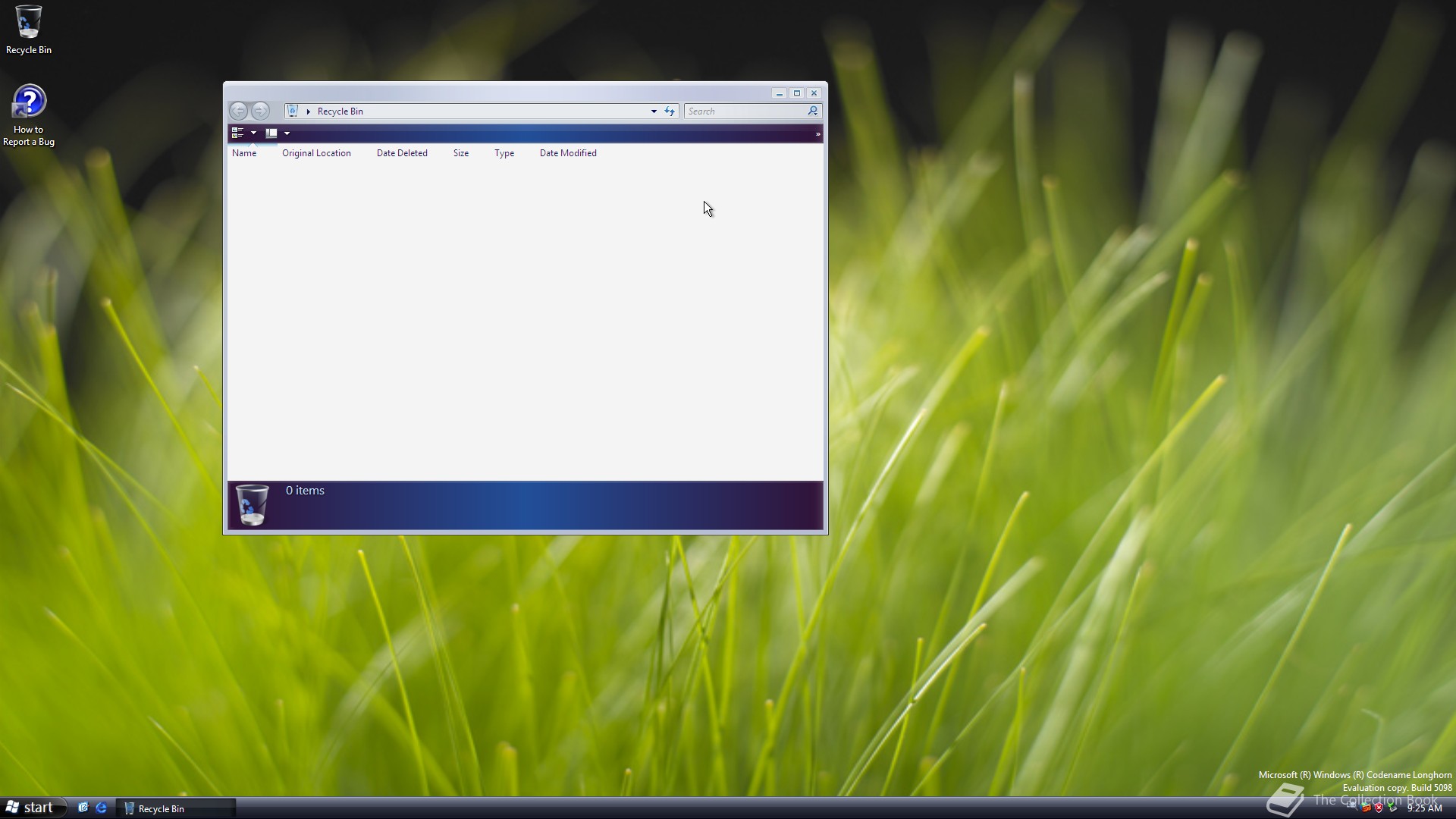Click the search magnifier icon

coord(813,111)
